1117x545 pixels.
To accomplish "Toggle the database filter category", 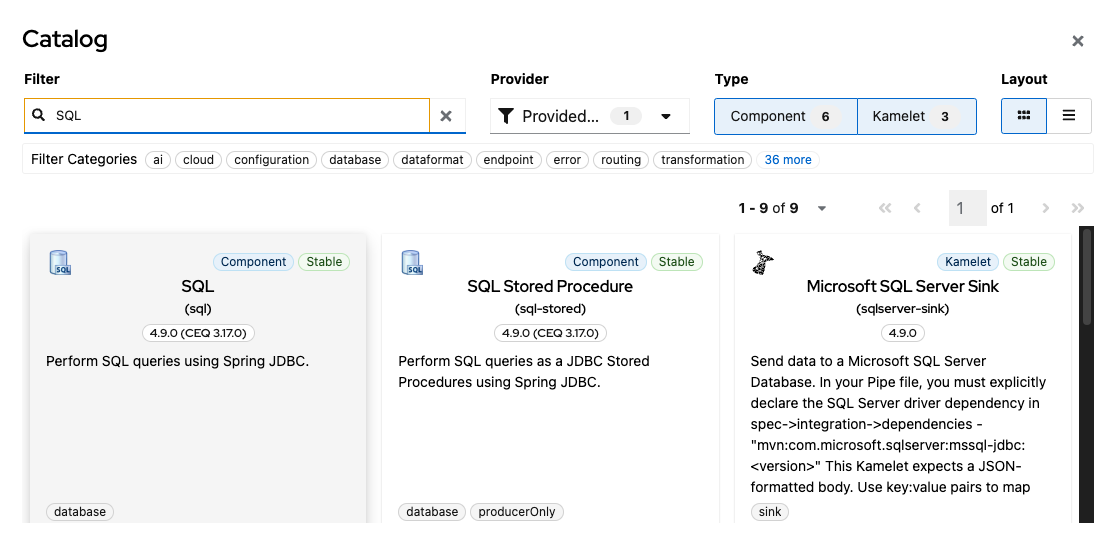I will click(355, 160).
